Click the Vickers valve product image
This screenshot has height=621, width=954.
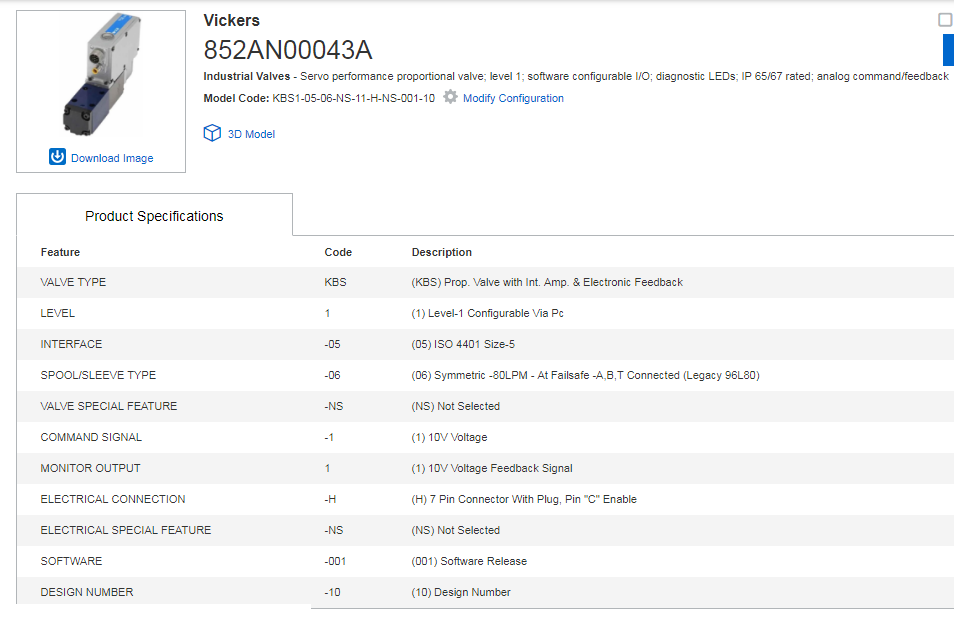[x=101, y=75]
